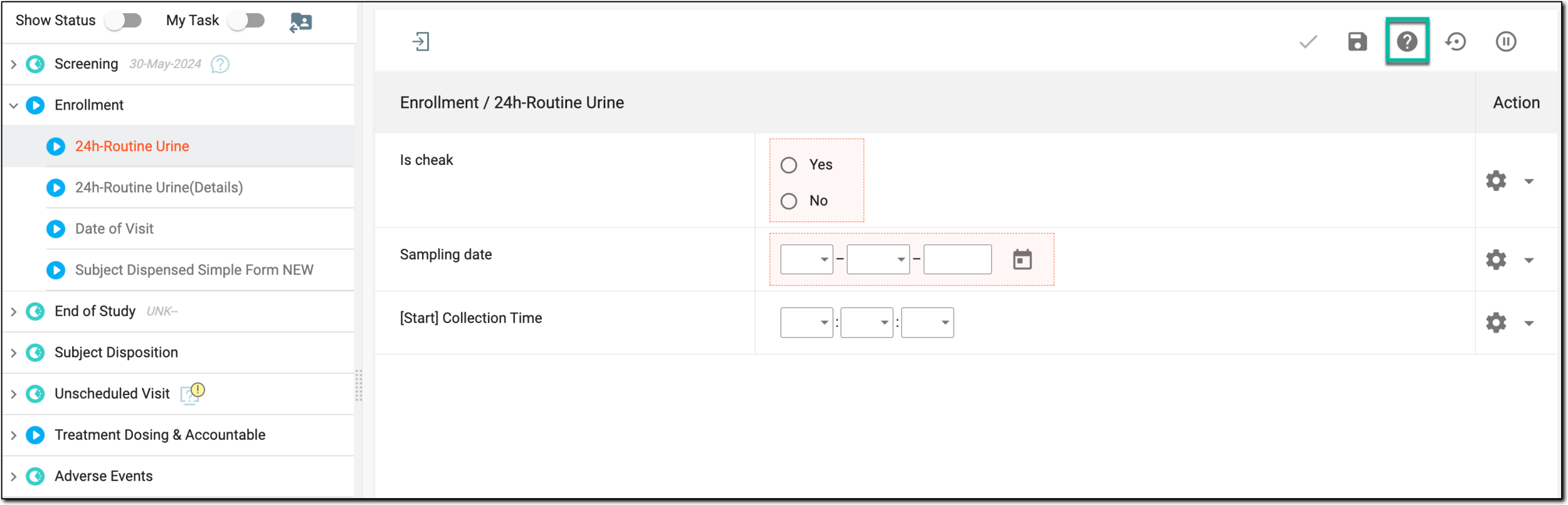Click the subject switch icon beside My Task
The width and height of the screenshot is (1568, 505).
click(x=301, y=23)
